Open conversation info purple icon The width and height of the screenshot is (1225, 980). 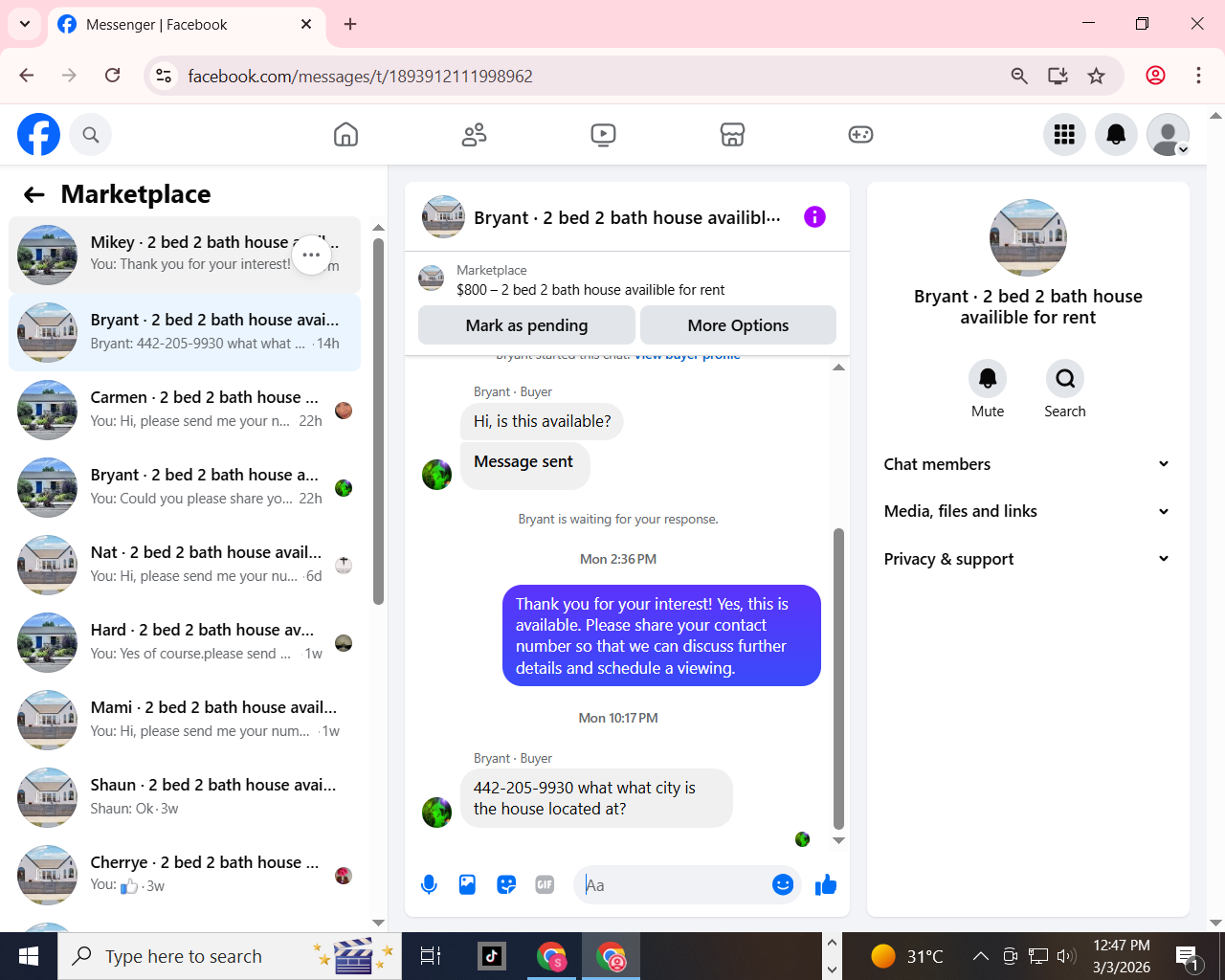coord(814,217)
